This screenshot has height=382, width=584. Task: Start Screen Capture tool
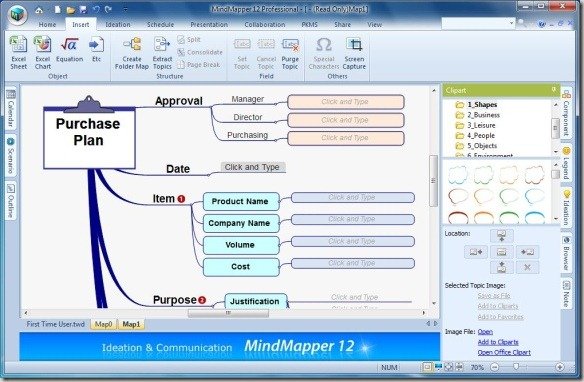click(x=354, y=53)
